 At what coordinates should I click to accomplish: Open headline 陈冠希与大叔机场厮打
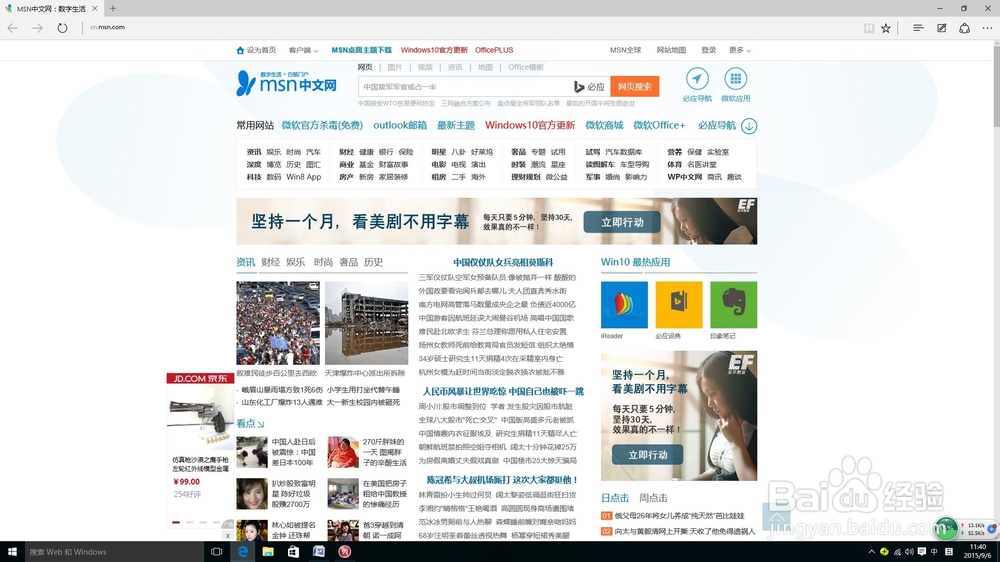pyautogui.click(x=502, y=480)
